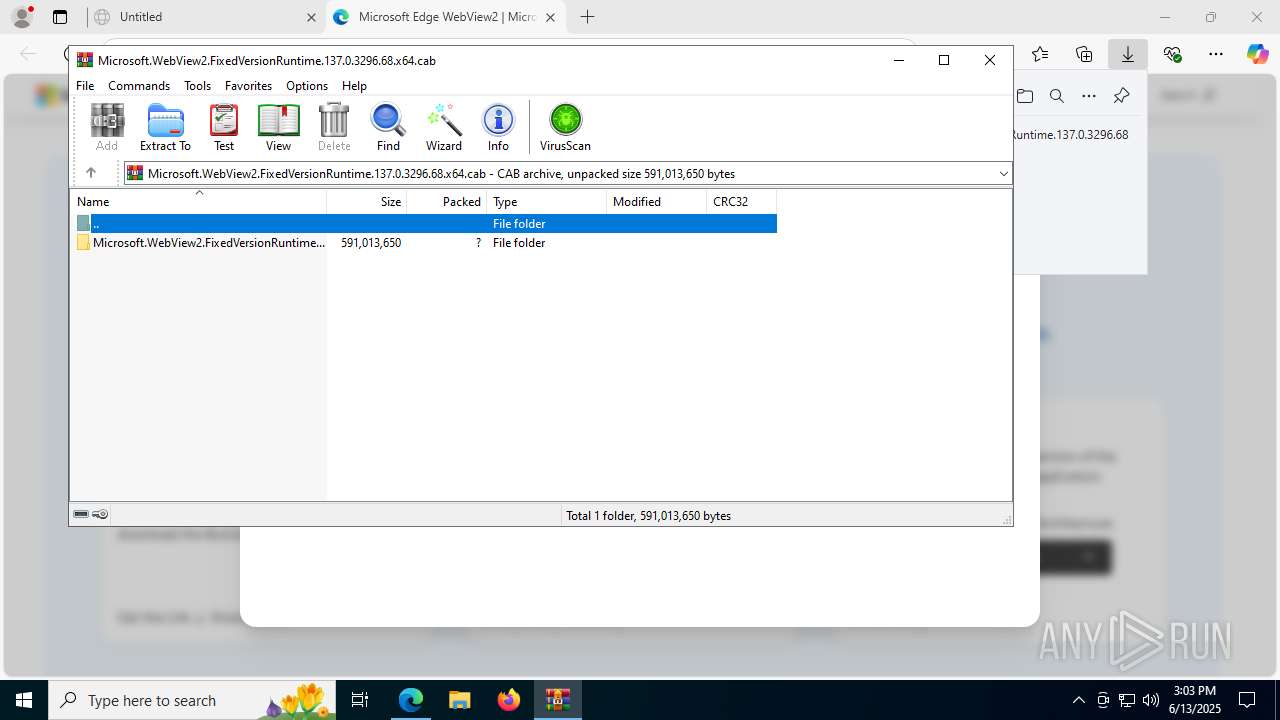Open Edge Collections icon

[1084, 54]
